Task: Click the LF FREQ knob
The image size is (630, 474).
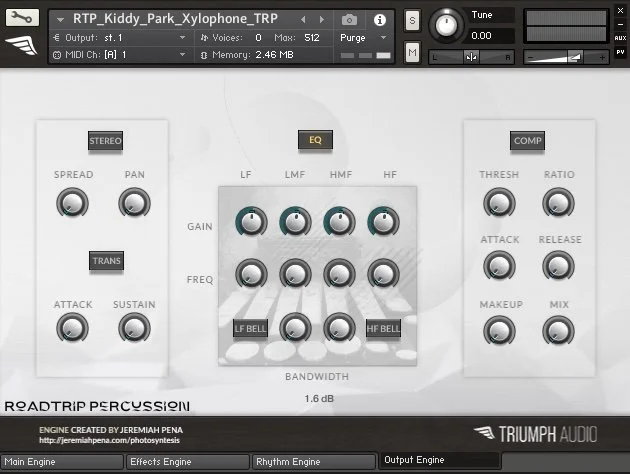Action: point(251,274)
